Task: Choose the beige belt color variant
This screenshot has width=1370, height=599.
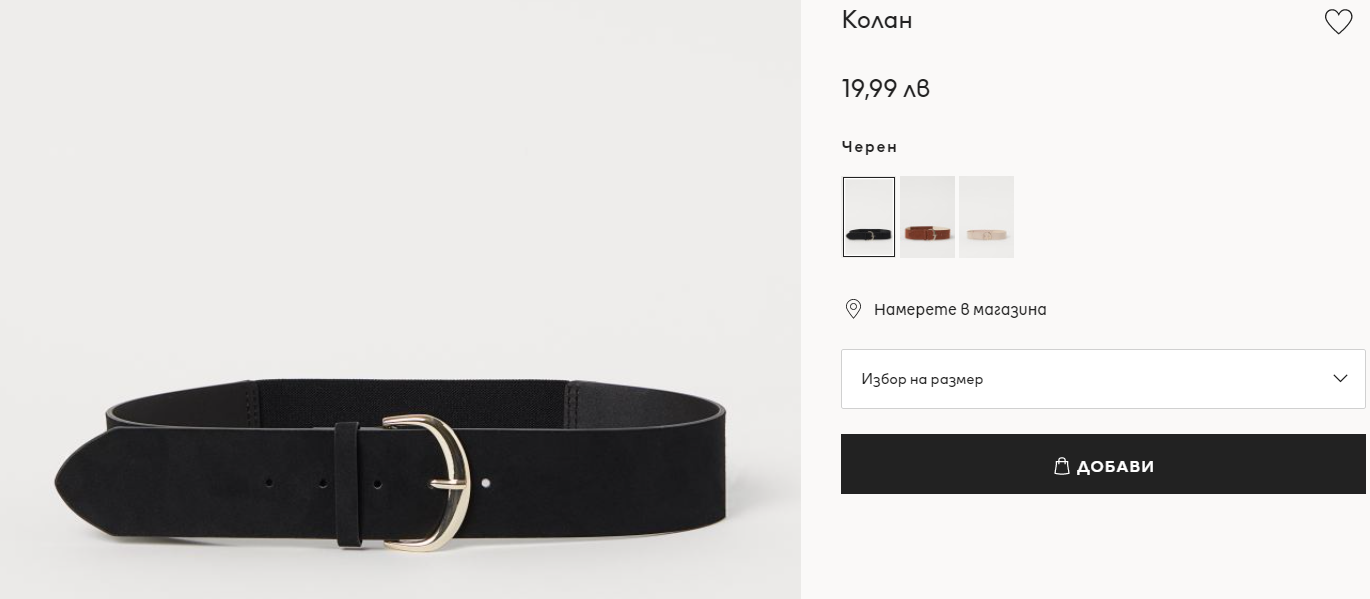Action: [986, 217]
